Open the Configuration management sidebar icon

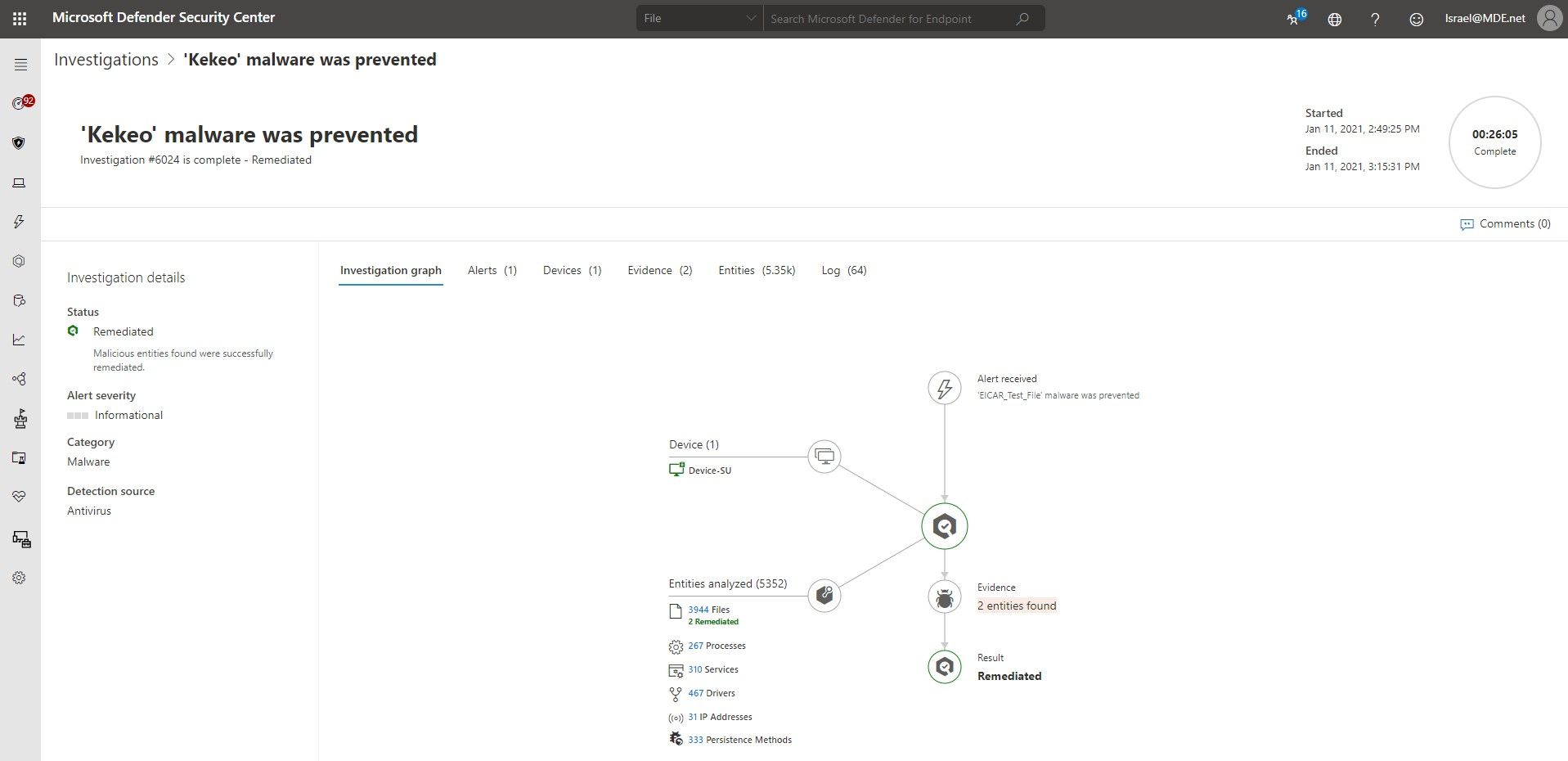click(x=21, y=539)
